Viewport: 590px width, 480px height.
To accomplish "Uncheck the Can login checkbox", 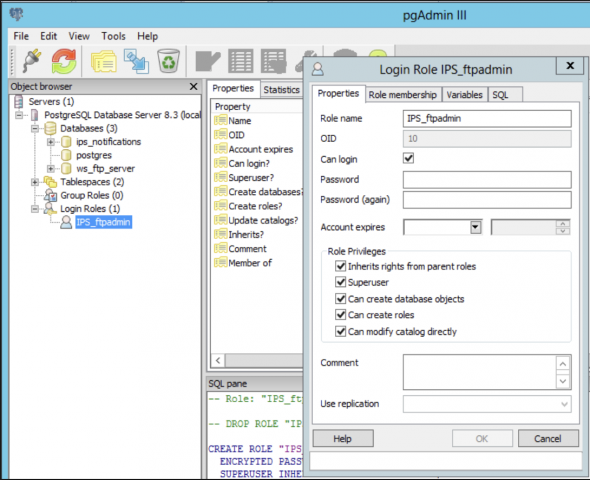I will (408, 158).
